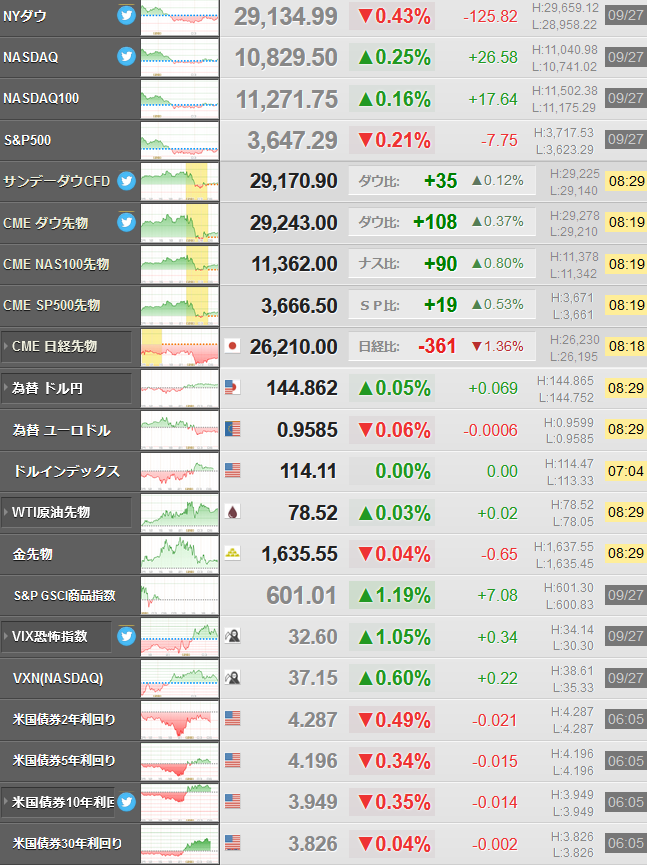Click the ナス比 +90 box
647x865 pixels.
pos(442,264)
